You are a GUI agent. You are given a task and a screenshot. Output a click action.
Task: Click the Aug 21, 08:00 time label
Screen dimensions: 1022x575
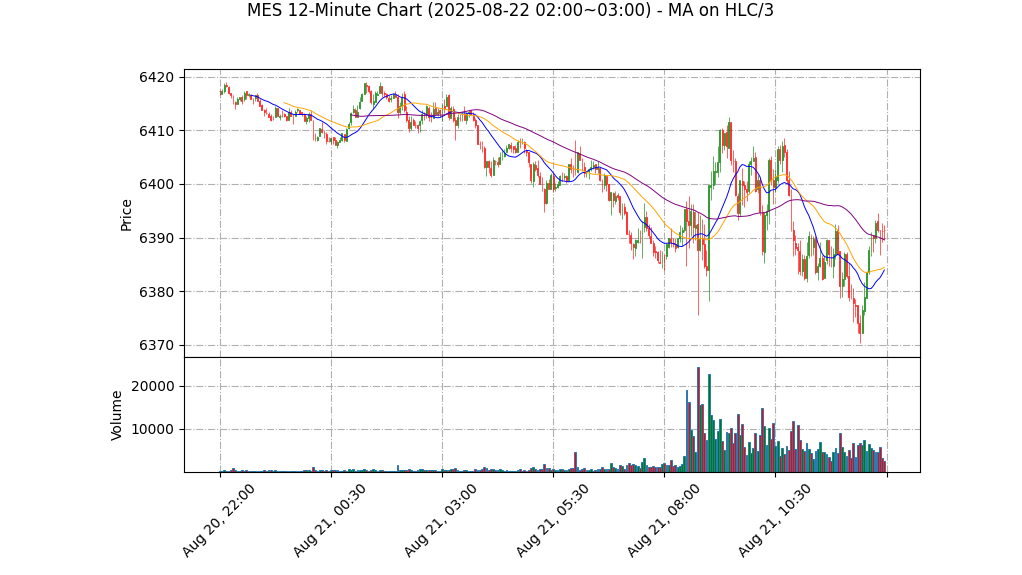664,520
